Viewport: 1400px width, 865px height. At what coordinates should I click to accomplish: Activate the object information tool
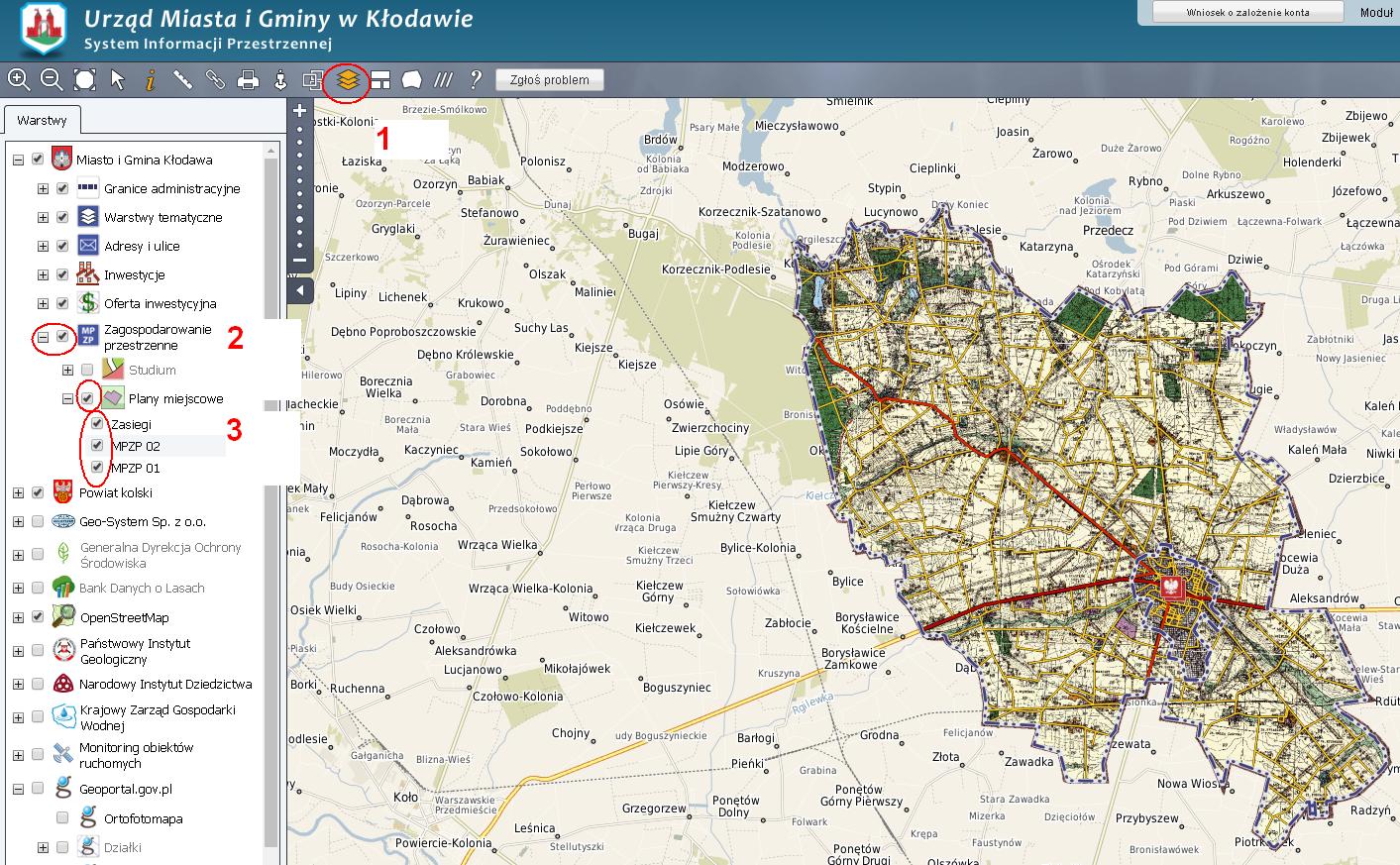point(151,80)
